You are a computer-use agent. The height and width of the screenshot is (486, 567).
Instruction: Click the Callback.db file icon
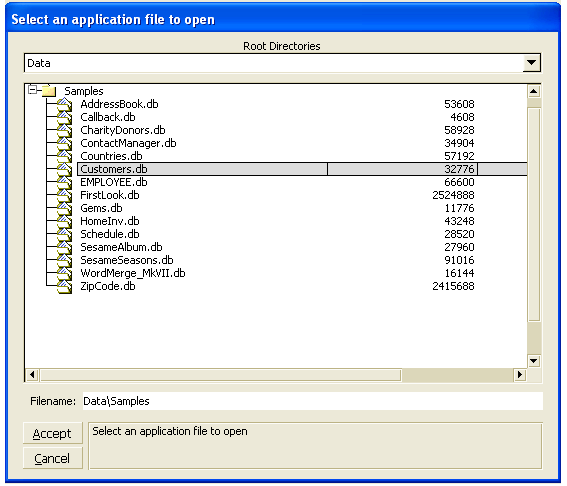click(x=64, y=117)
